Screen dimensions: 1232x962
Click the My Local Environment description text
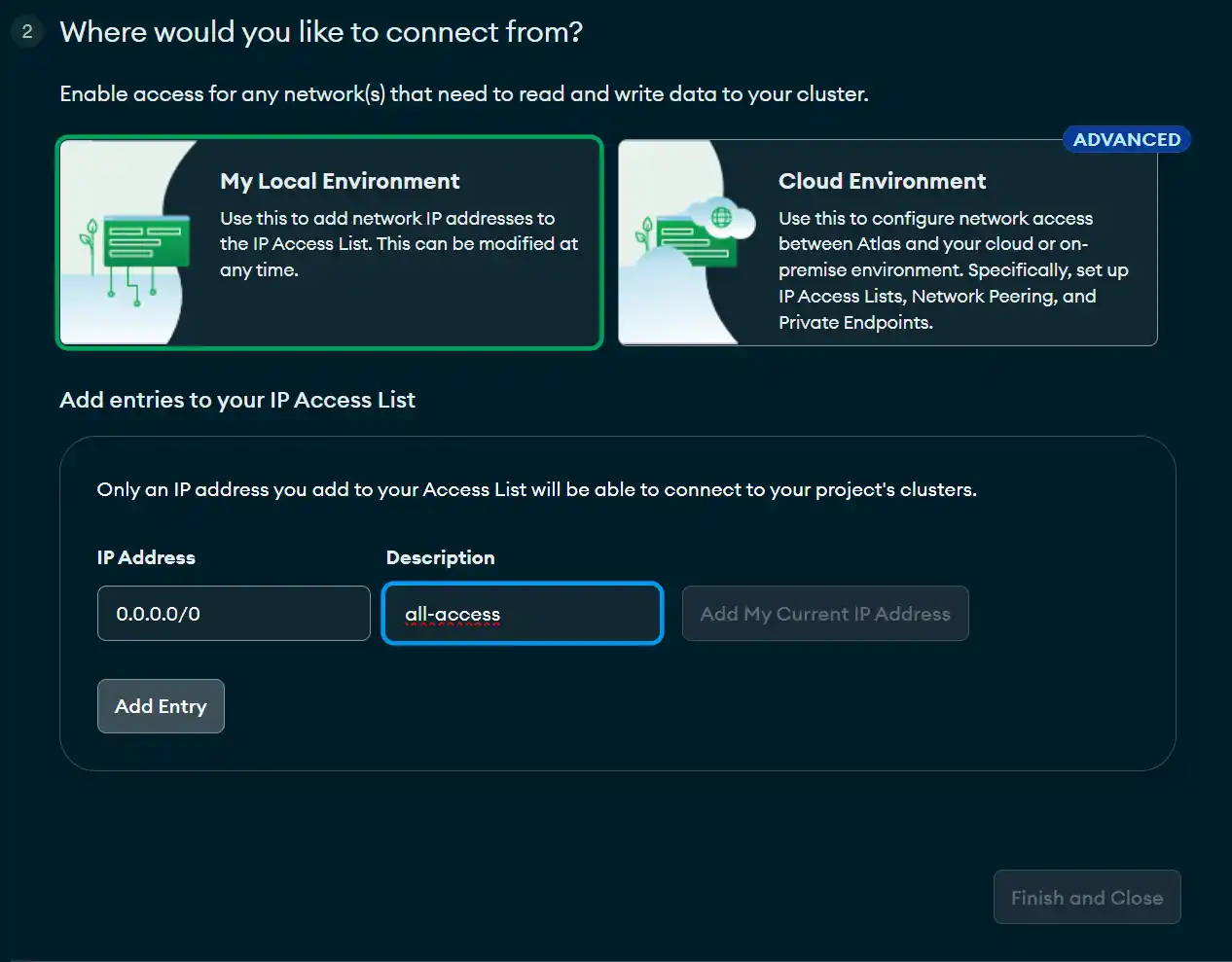[x=399, y=244]
